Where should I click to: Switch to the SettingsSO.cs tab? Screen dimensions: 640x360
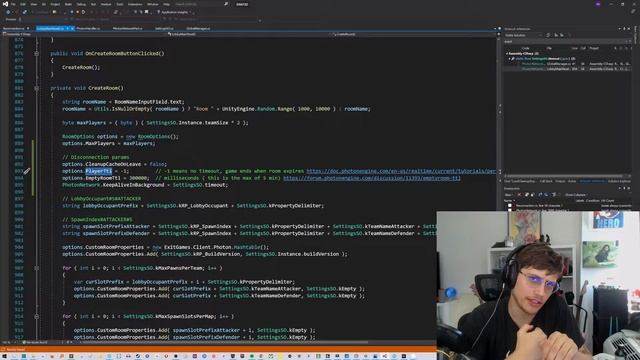[x=164, y=29]
